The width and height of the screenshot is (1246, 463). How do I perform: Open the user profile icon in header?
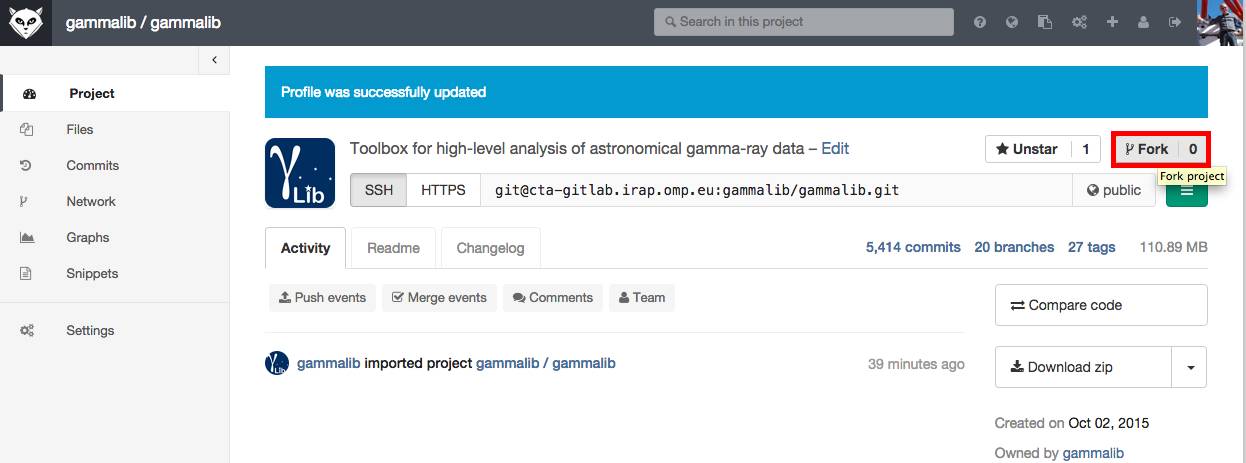(x=1144, y=22)
